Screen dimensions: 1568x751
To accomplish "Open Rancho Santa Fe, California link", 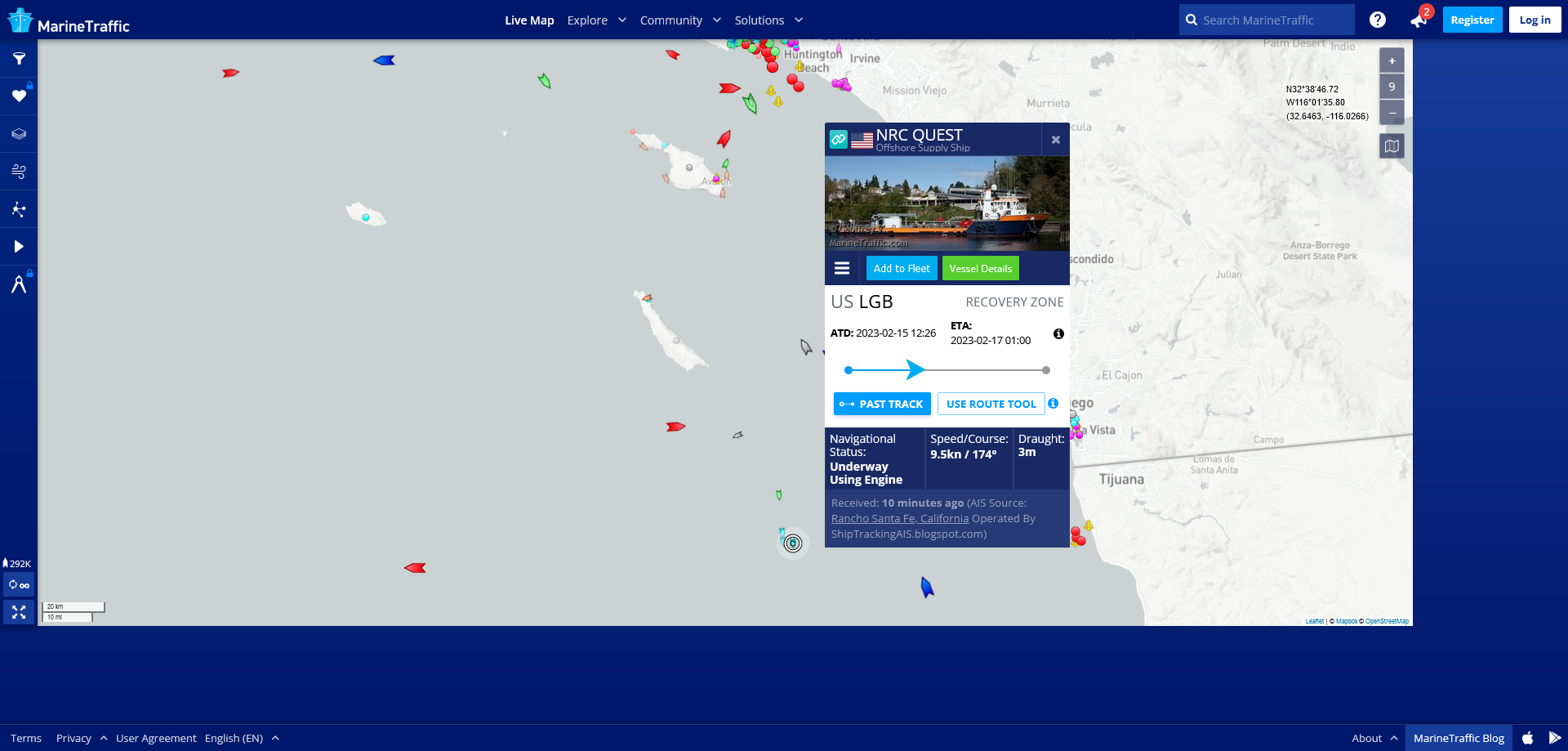I will pyautogui.click(x=900, y=518).
